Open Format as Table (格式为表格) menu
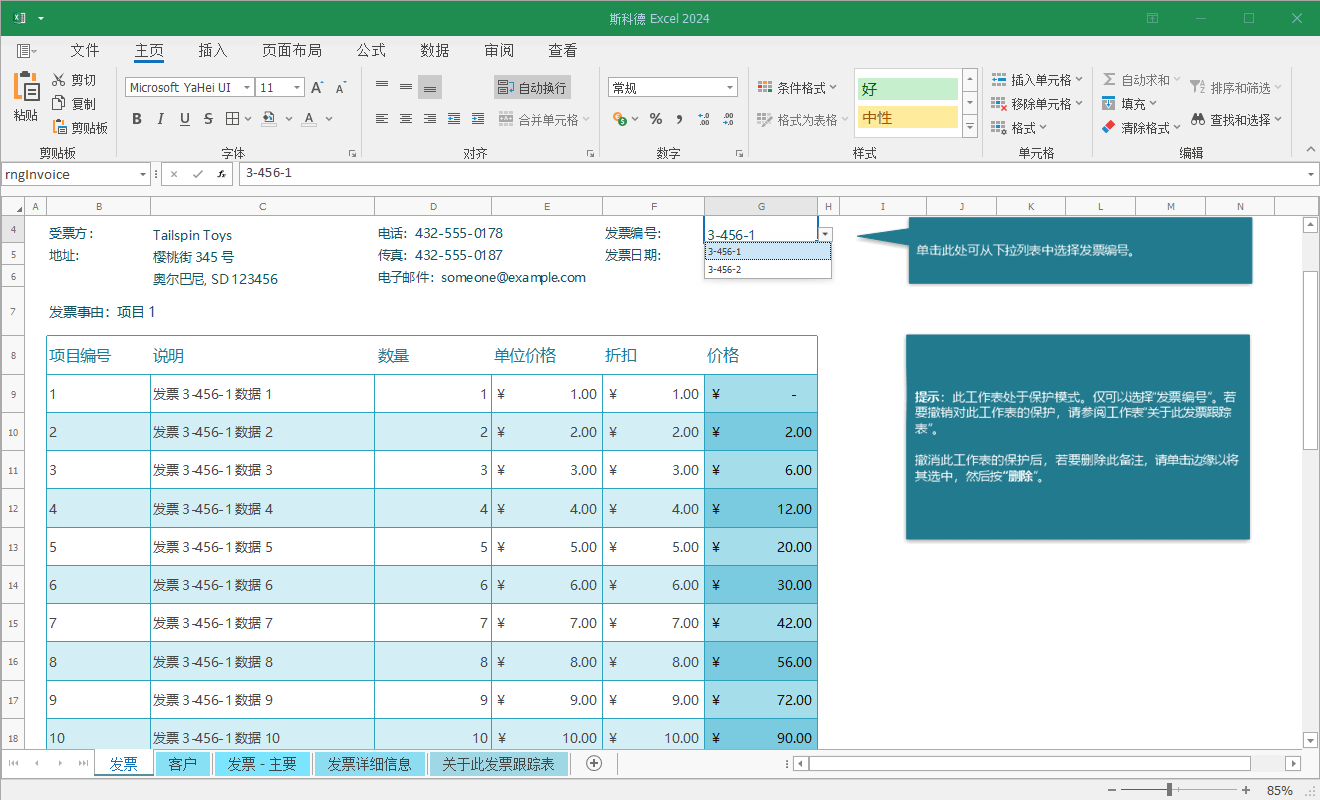Image resolution: width=1320 pixels, height=800 pixels. (802, 120)
